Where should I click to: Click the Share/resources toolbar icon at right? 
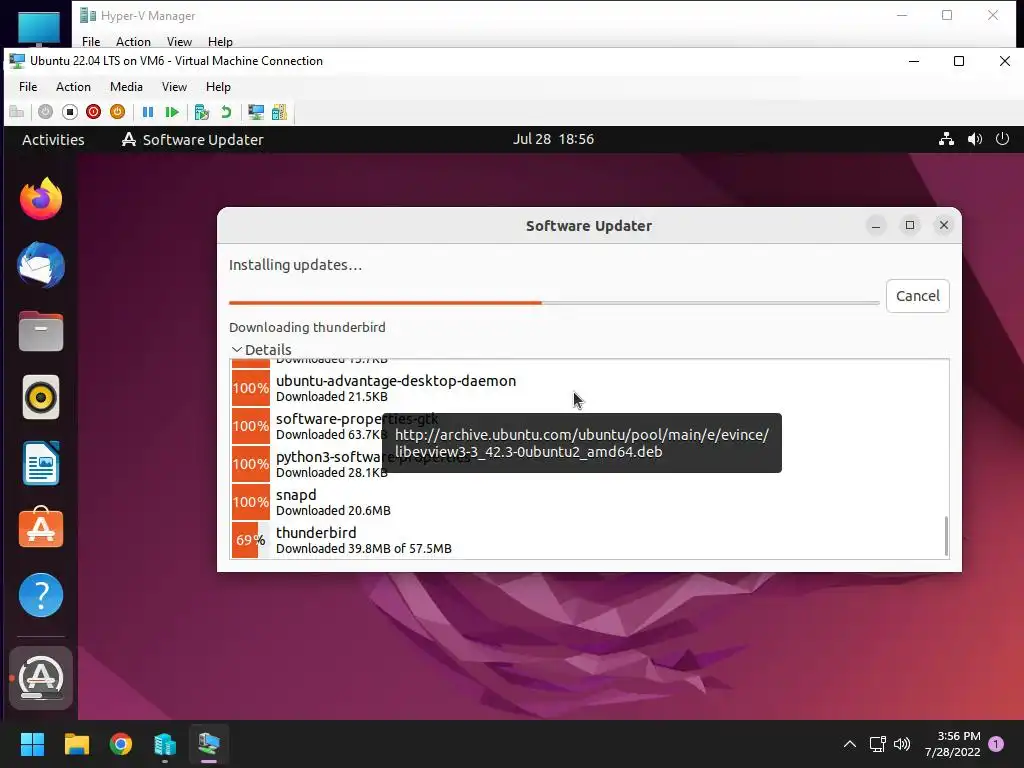click(x=280, y=112)
